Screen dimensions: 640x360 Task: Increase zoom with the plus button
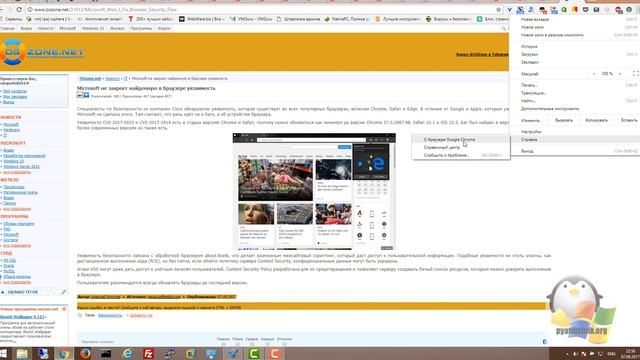[x=620, y=74]
